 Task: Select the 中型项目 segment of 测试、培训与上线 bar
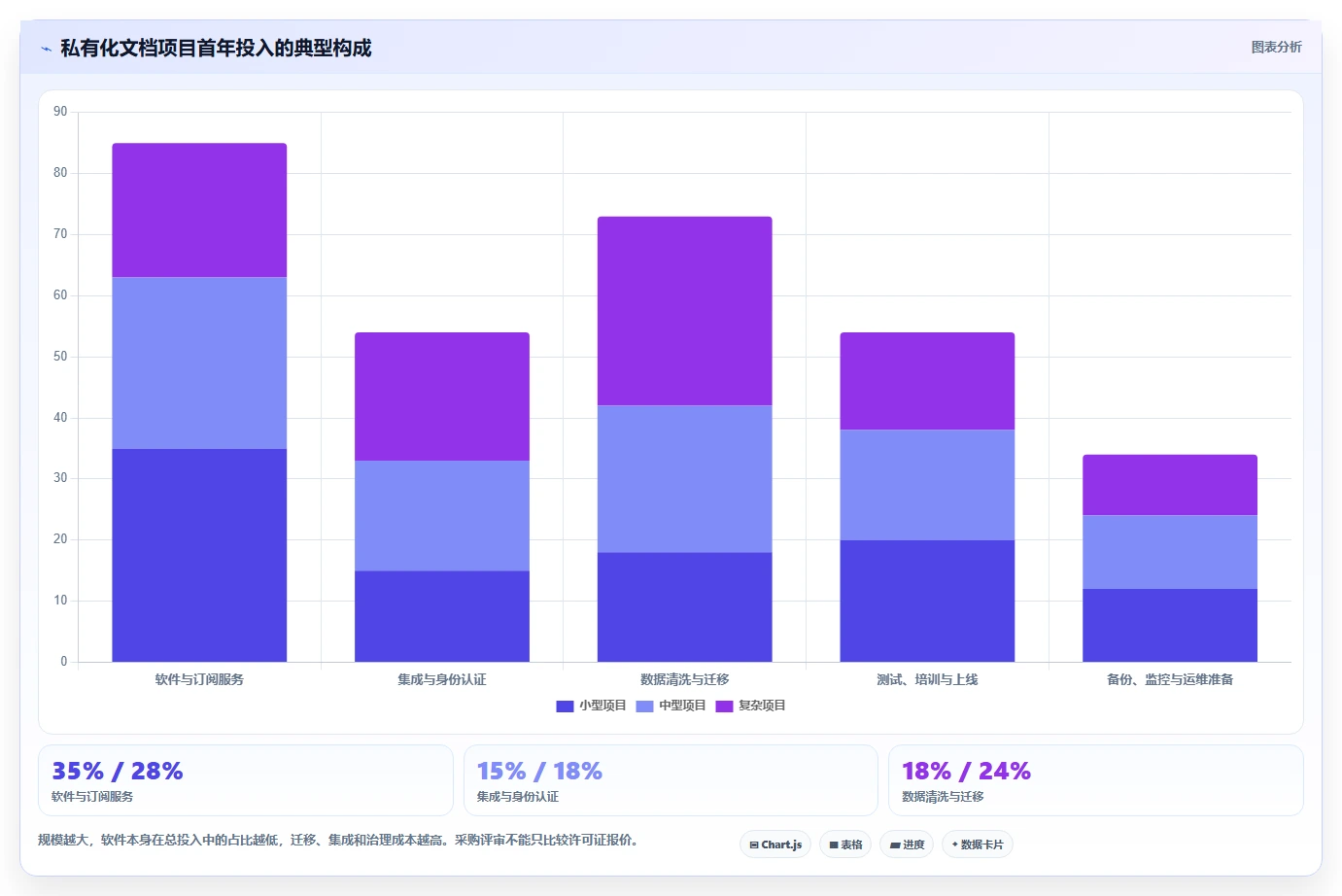(927, 485)
